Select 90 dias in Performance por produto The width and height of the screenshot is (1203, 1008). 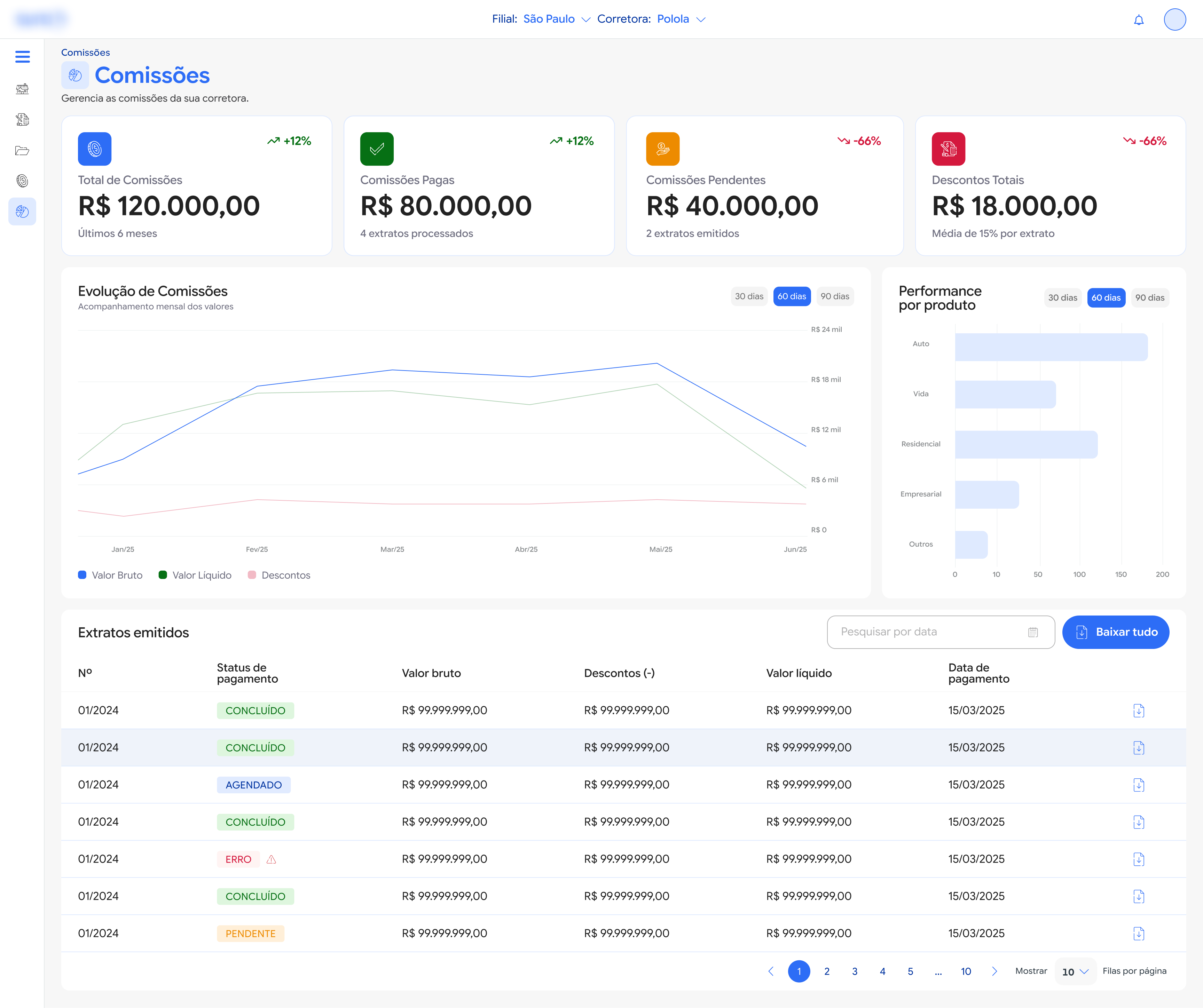click(1150, 298)
